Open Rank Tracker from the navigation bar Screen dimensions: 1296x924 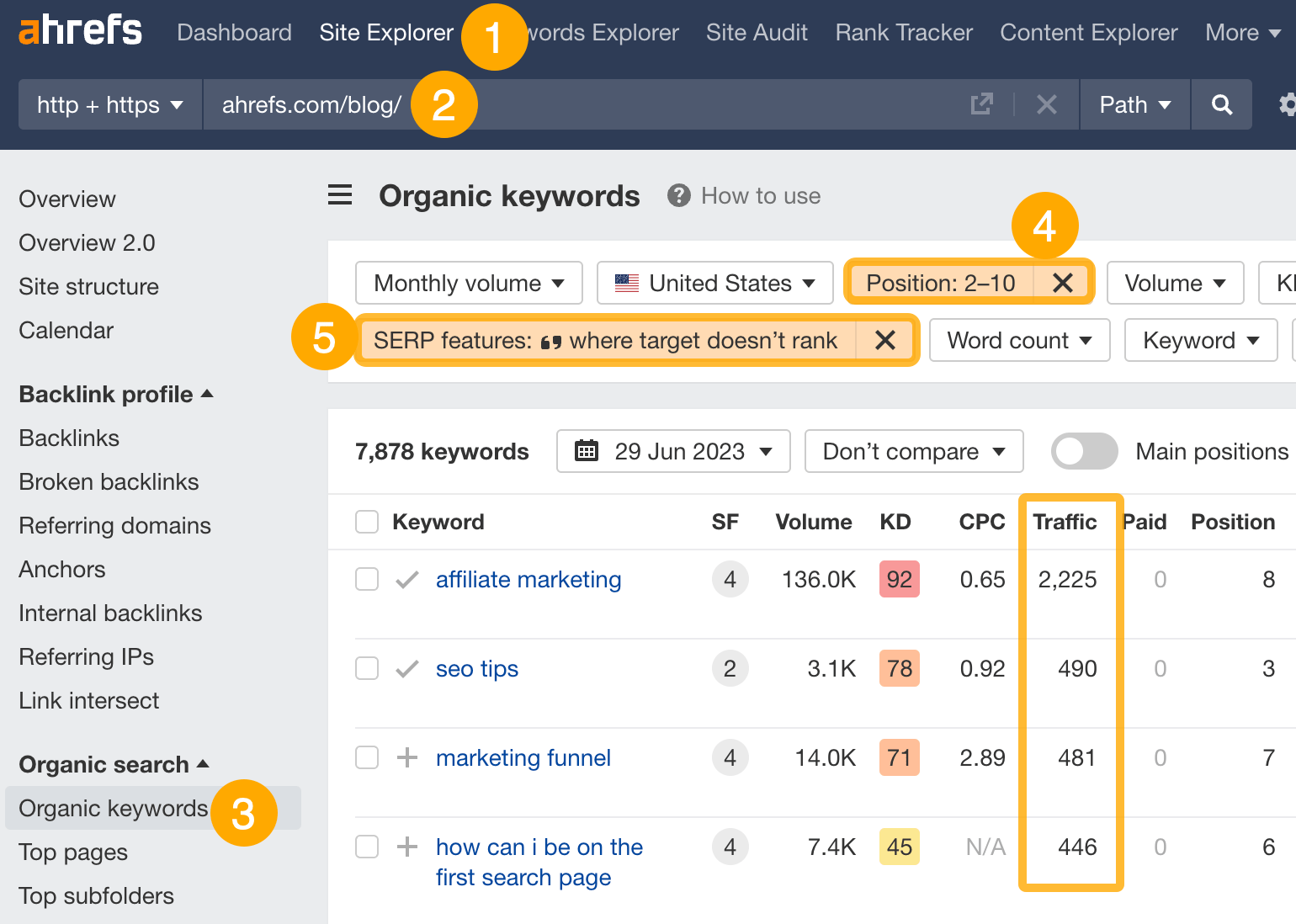coord(903,32)
